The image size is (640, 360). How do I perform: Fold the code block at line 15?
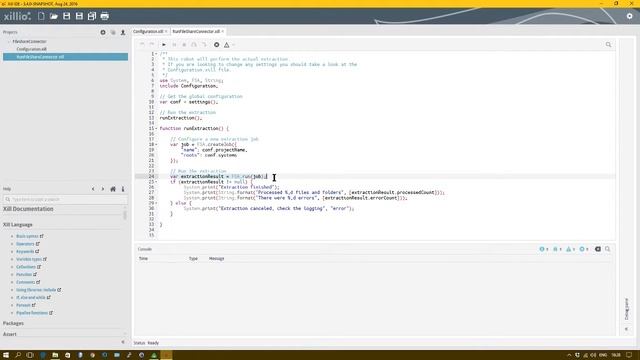tap(156, 129)
